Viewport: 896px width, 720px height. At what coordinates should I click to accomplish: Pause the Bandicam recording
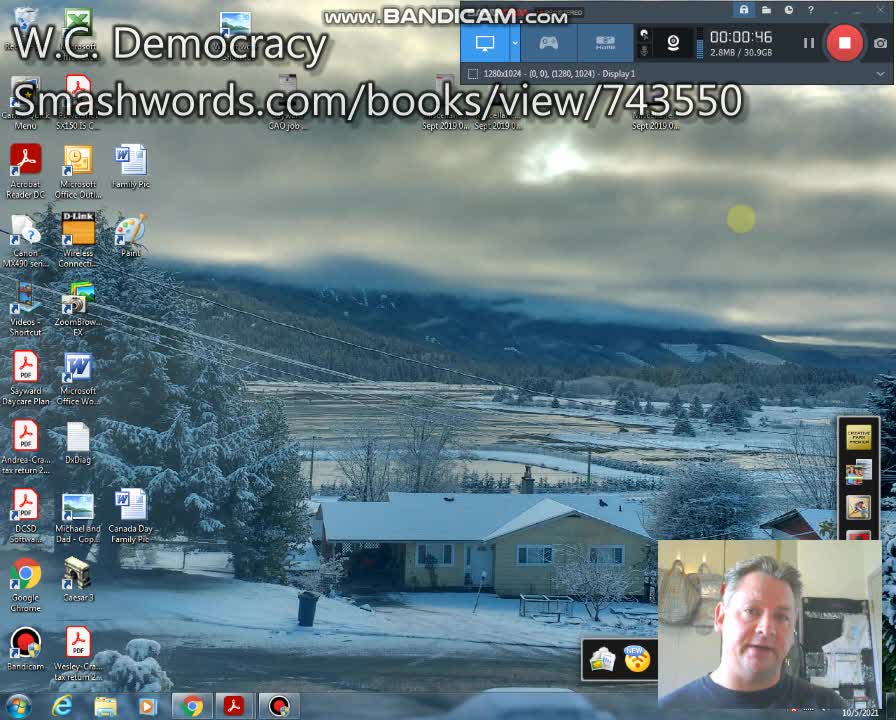pyautogui.click(x=809, y=43)
